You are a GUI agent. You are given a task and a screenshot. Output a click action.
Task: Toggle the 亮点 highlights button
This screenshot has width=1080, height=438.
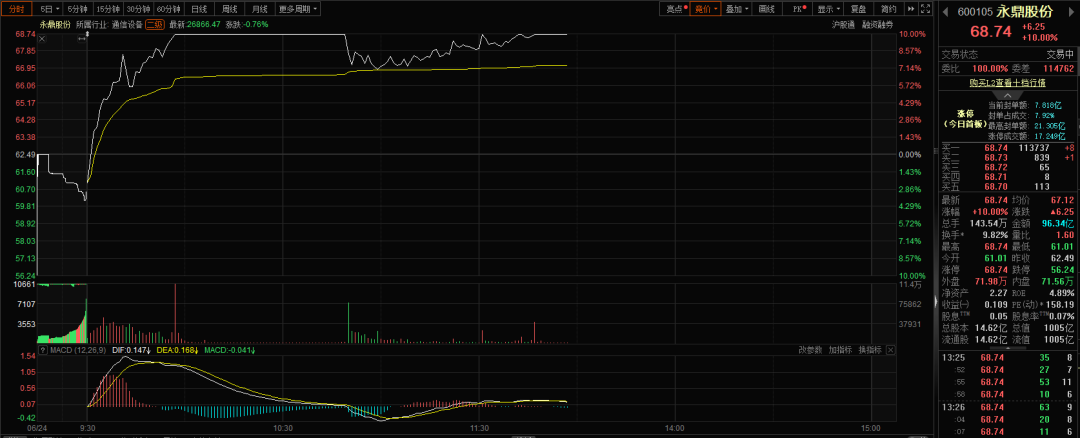pyautogui.click(x=675, y=9)
